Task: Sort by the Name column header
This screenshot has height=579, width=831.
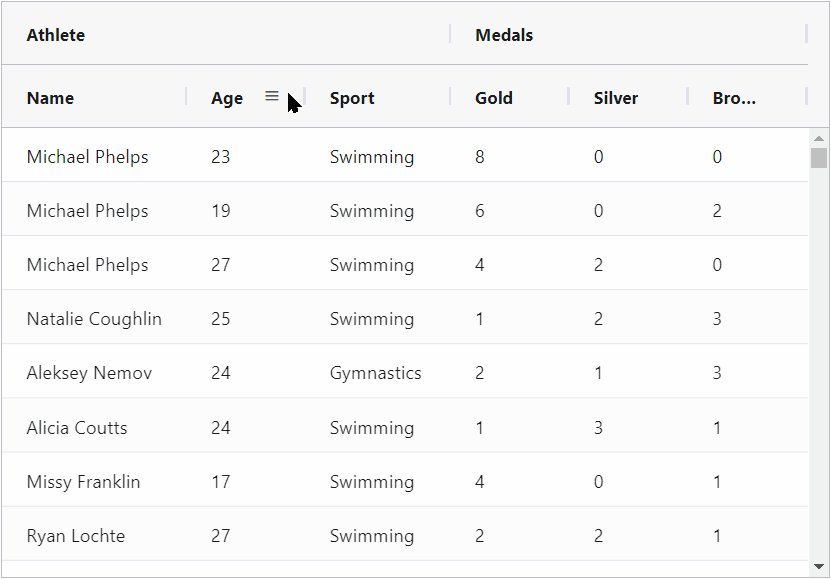Action: (51, 98)
